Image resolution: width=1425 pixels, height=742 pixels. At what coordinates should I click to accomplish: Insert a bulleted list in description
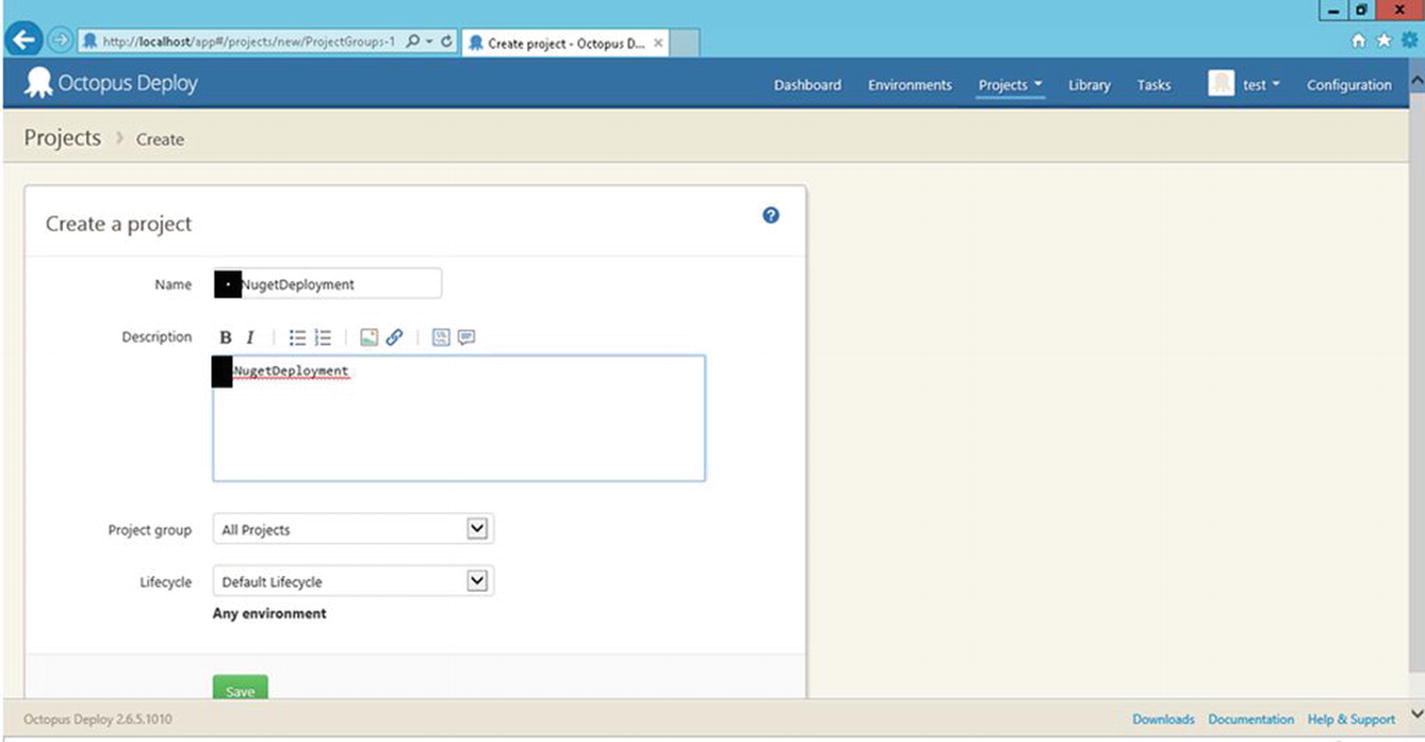297,338
